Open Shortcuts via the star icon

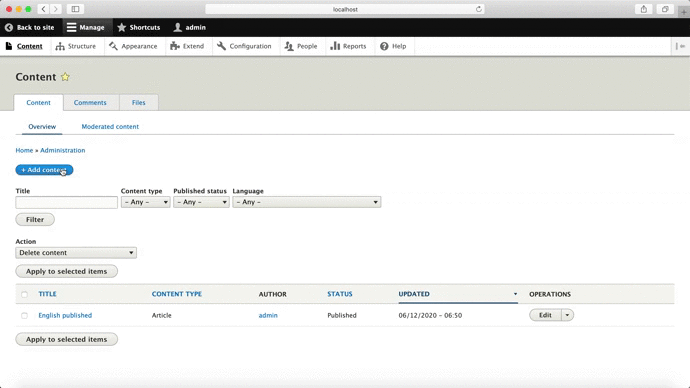pyautogui.click(x=122, y=27)
